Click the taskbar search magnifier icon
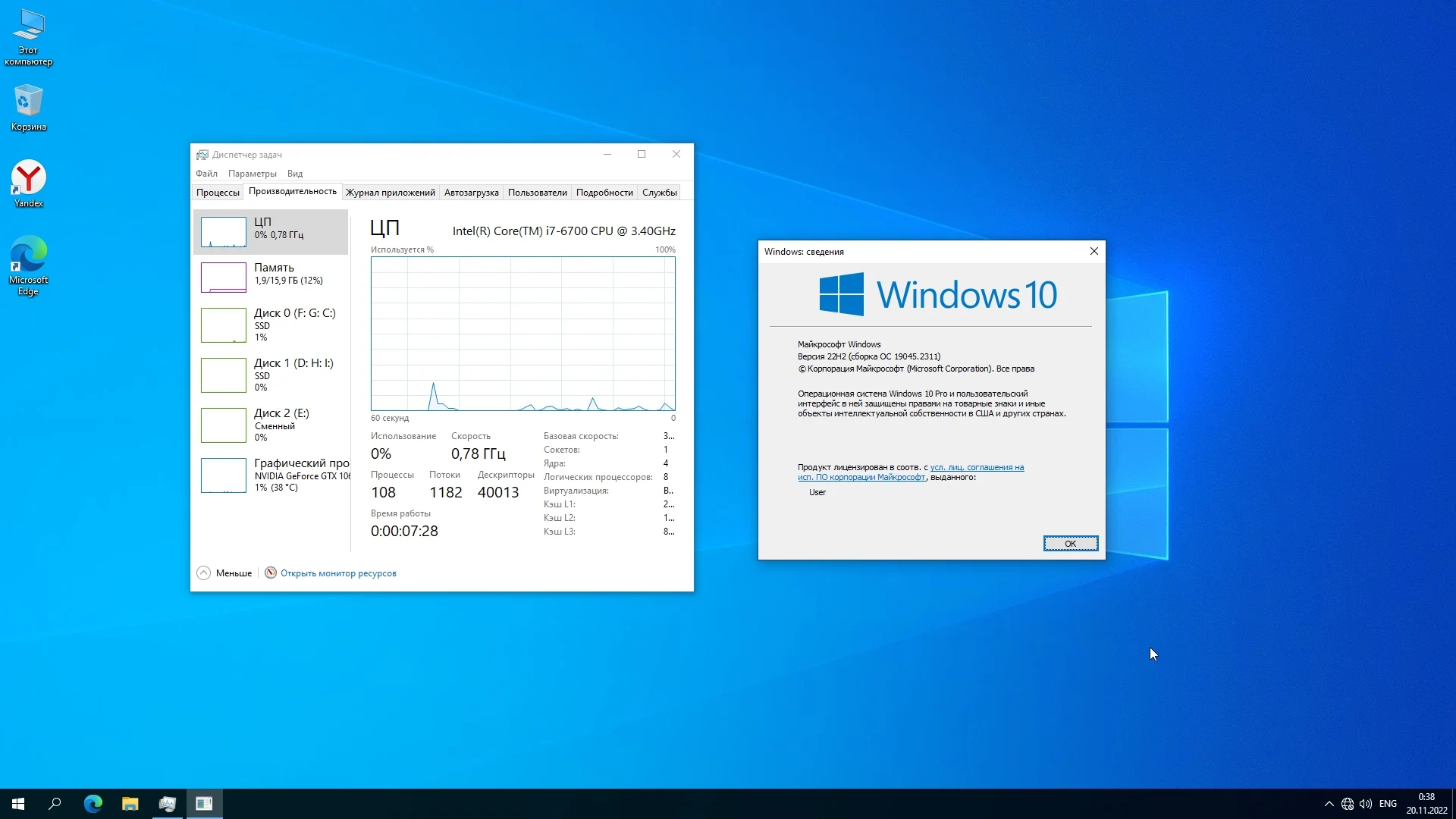 [55, 804]
